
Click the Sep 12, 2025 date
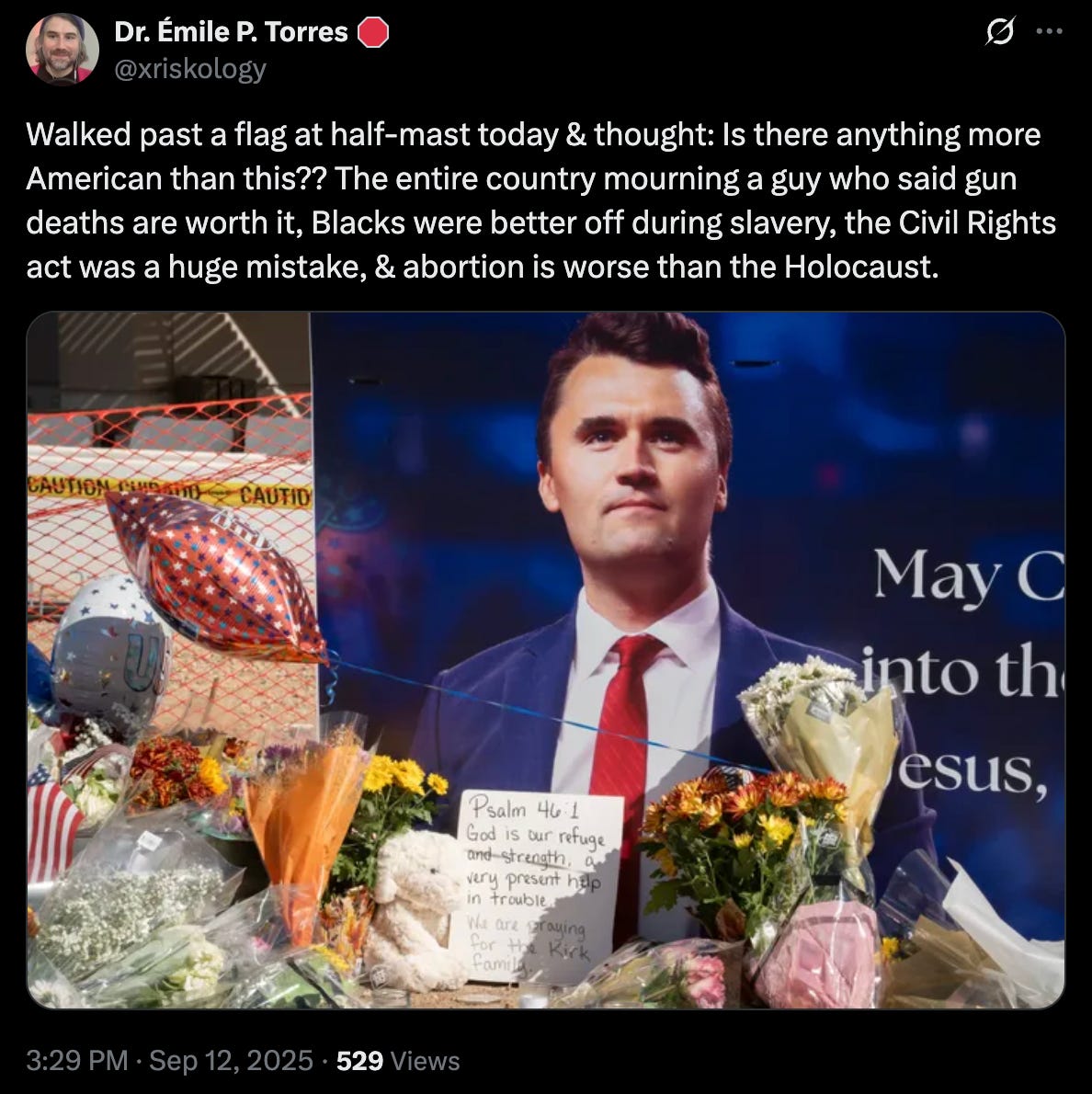[x=231, y=1061]
